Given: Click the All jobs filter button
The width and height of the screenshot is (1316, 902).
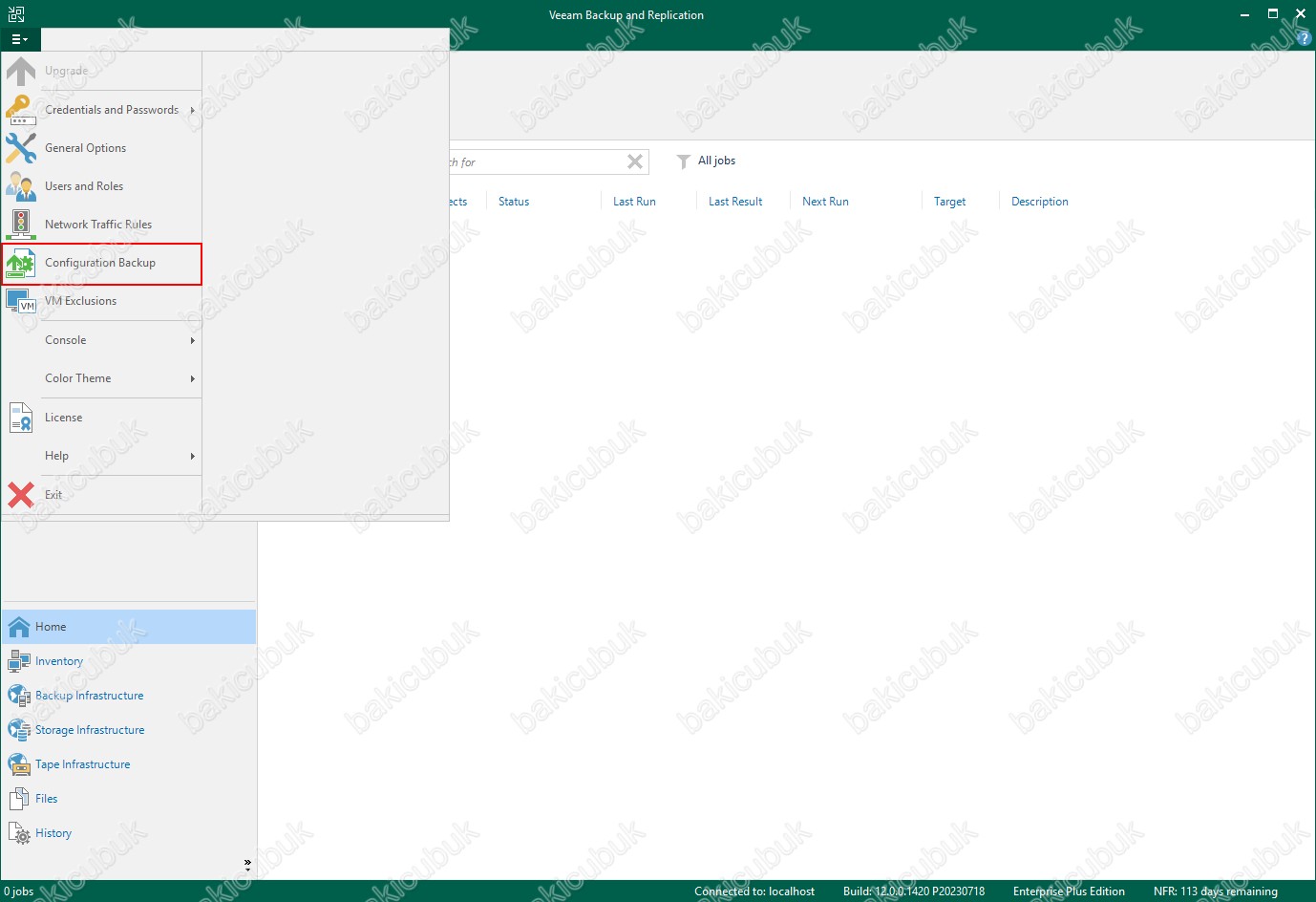Looking at the screenshot, I should [x=707, y=161].
